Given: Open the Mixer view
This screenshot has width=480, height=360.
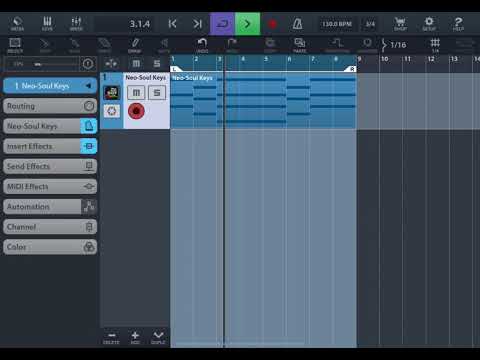Looking at the screenshot, I should (76, 24).
